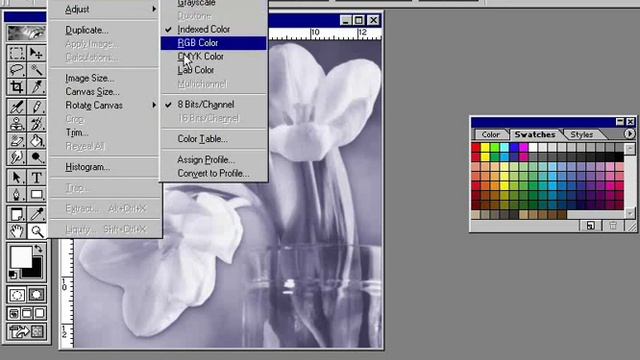
Task: Choose CMYK Color mode
Action: coord(213,56)
